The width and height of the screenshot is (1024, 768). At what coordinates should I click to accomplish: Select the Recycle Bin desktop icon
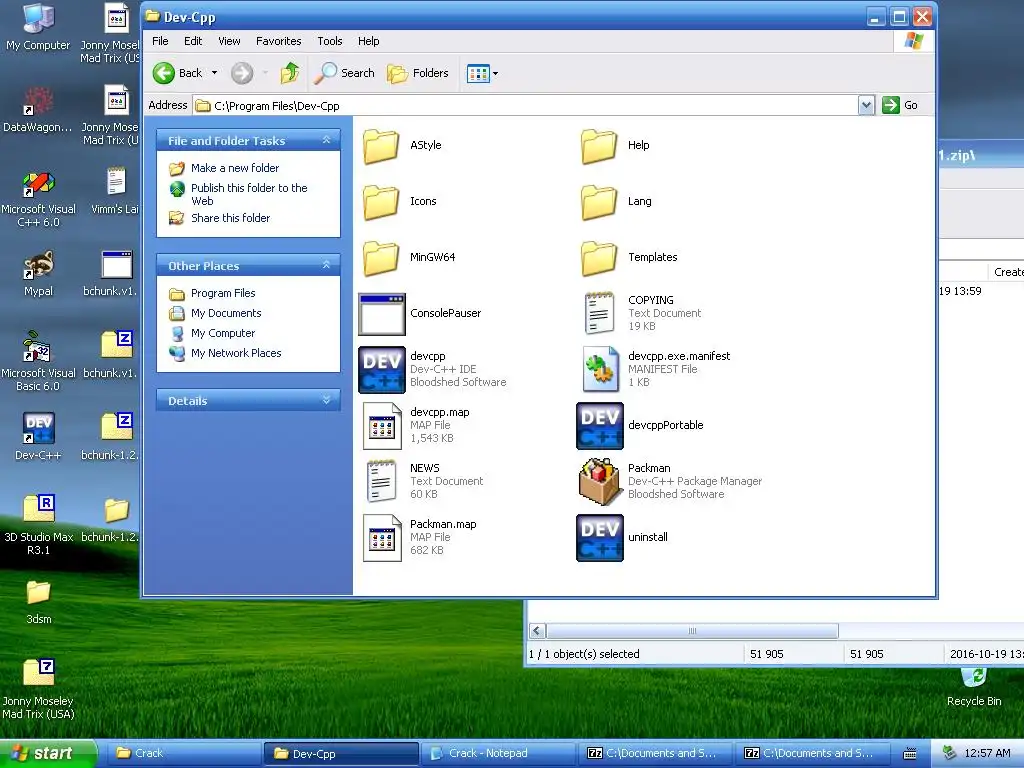(x=974, y=687)
